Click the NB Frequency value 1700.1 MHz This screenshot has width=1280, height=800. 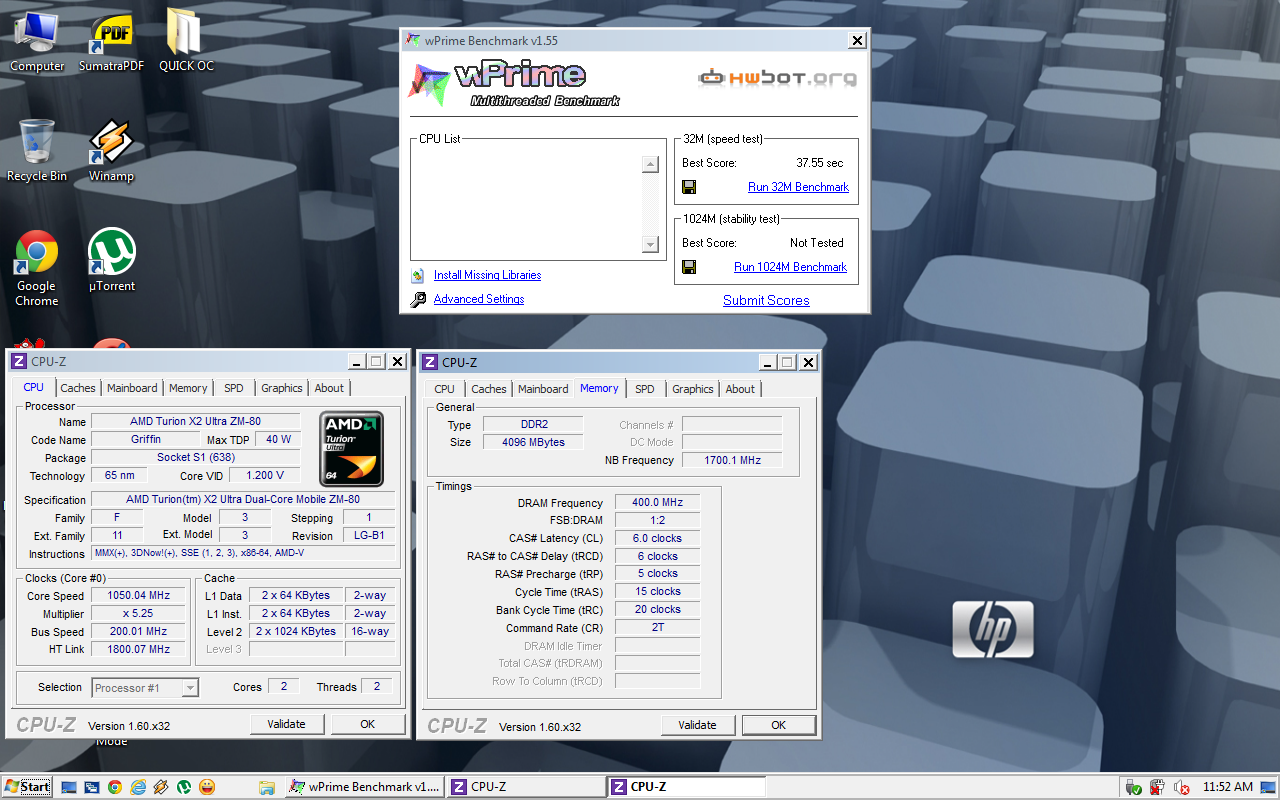click(x=732, y=460)
